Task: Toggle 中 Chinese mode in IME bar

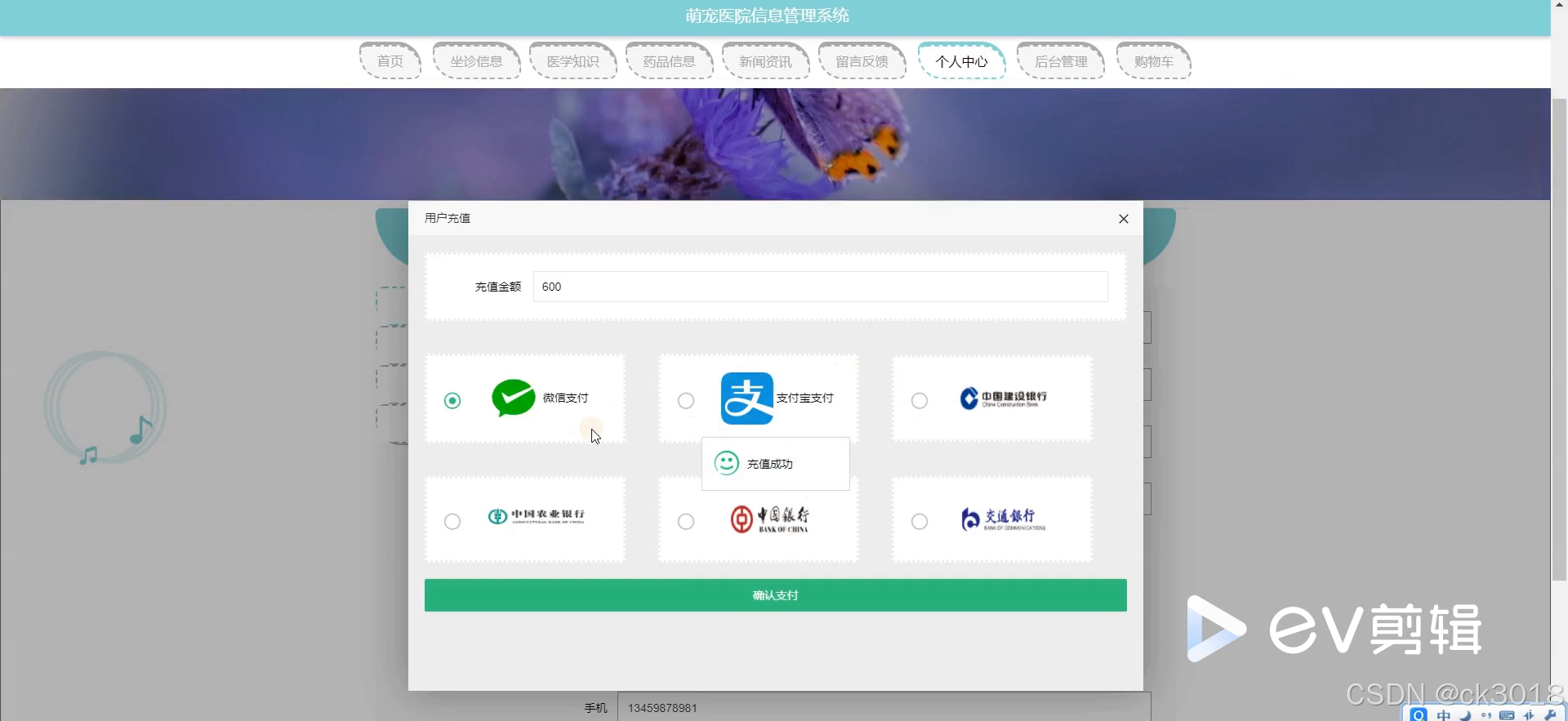Action: (x=1444, y=715)
